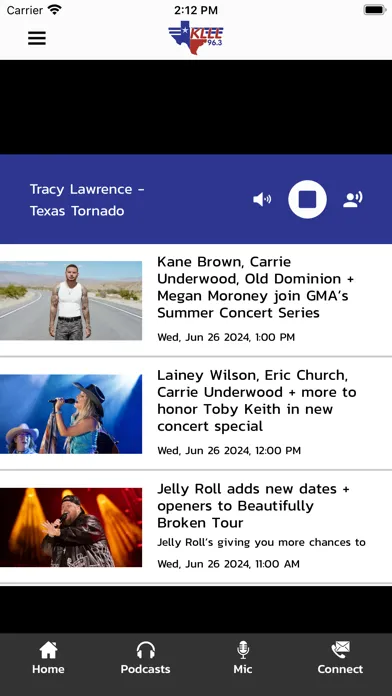Tap "Jelly Roll's giving you more chances to" text
This screenshot has width=392, height=696.
[261, 542]
